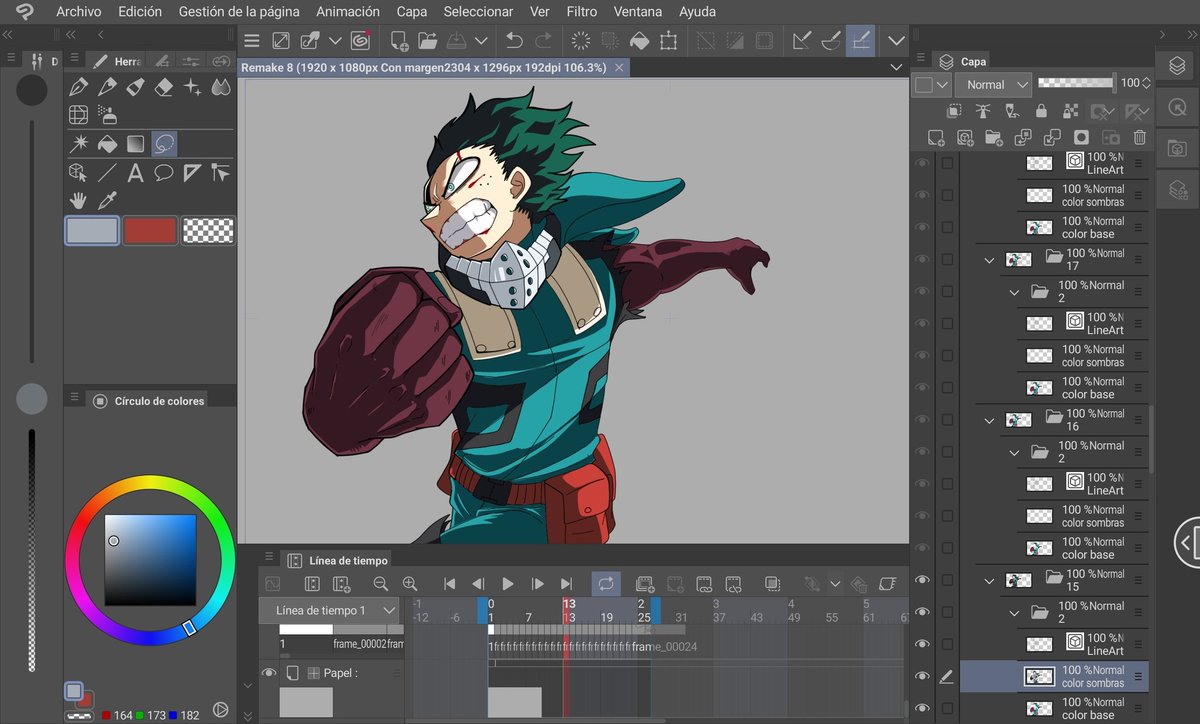The height and width of the screenshot is (724, 1200).
Task: Toggle loop playback
Action: pos(605,583)
